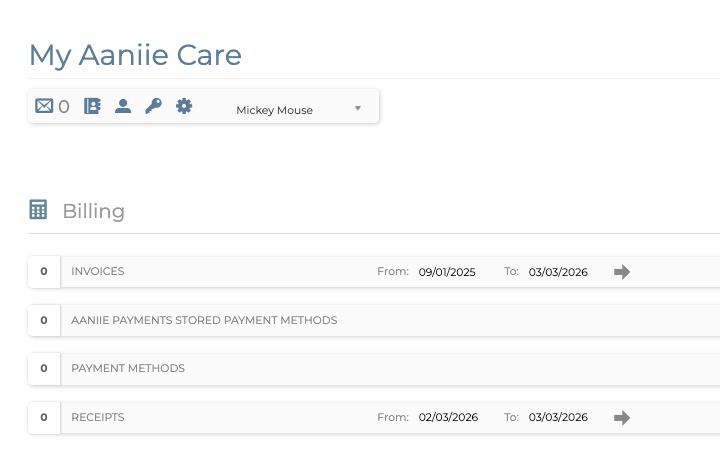Expand Aaniie Payments Stored Payment Methods
720x456 pixels.
click(x=204, y=321)
